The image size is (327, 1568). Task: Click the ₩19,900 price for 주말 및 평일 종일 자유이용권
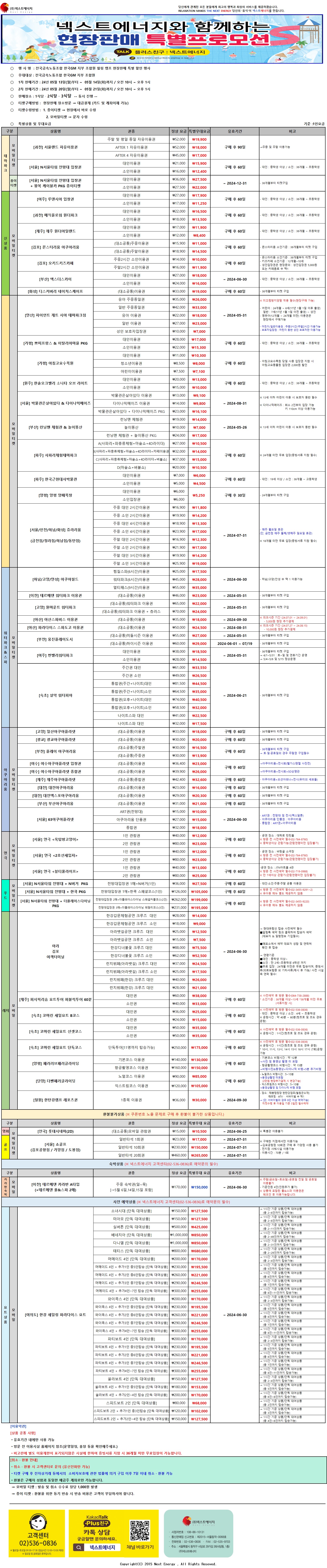pyautogui.click(x=199, y=139)
